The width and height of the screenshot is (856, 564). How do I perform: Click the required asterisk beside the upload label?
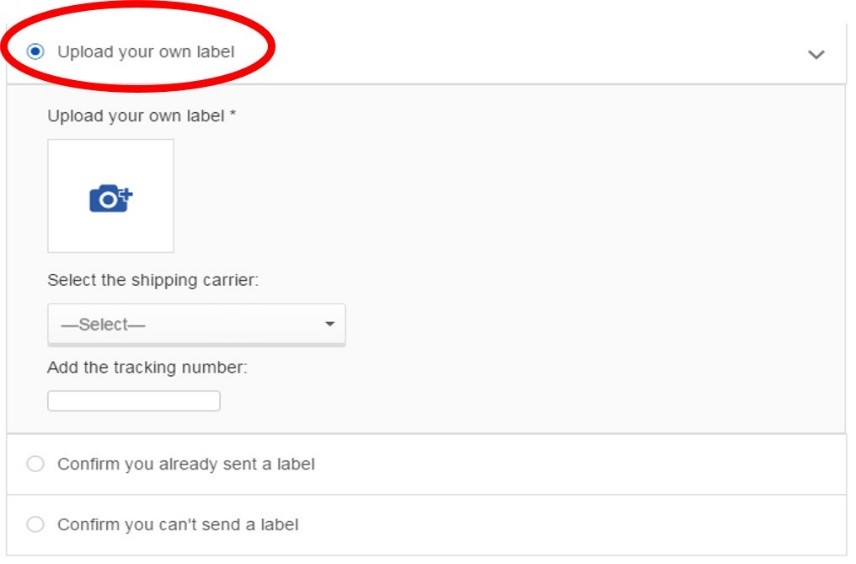tap(233, 115)
